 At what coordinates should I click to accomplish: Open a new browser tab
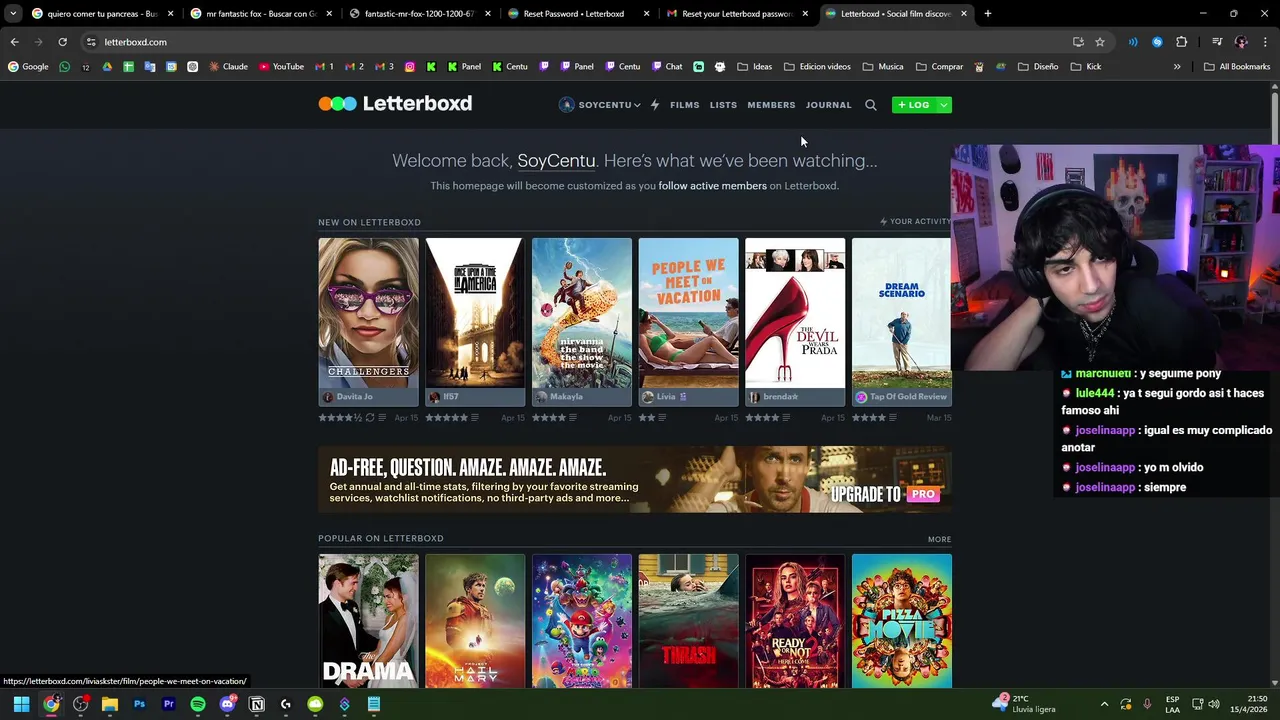[988, 14]
